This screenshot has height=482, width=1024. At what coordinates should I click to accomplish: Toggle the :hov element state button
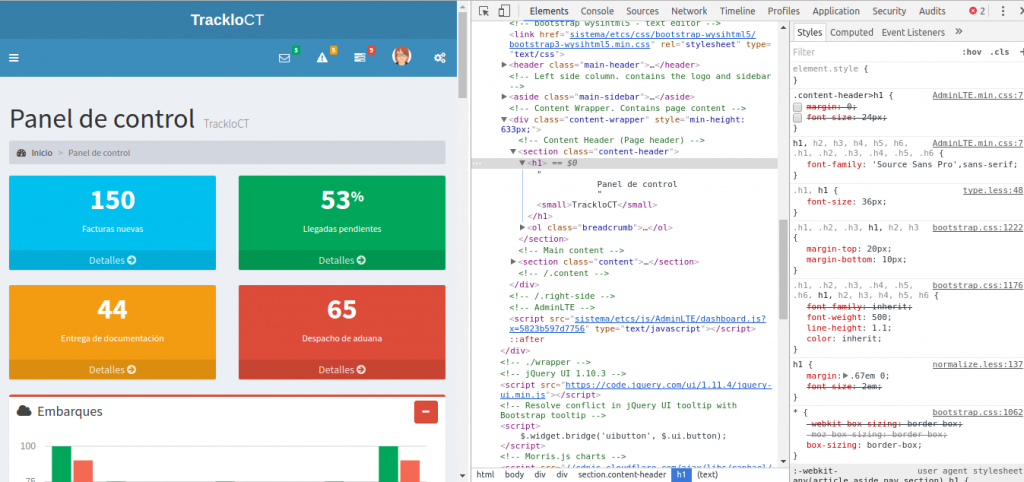[x=971, y=52]
